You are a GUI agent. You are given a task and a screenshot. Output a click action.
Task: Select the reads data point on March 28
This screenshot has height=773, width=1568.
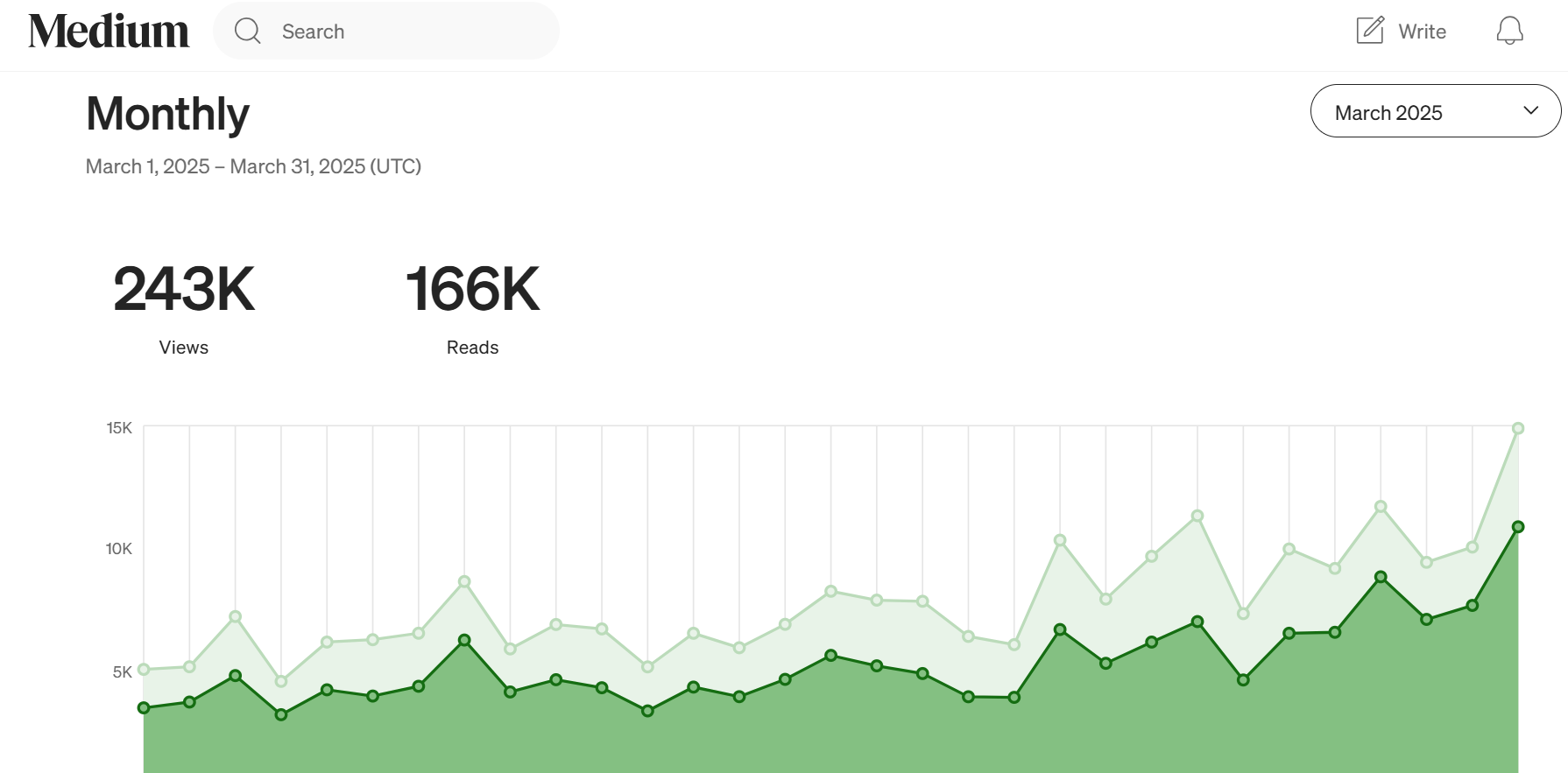(x=1381, y=577)
